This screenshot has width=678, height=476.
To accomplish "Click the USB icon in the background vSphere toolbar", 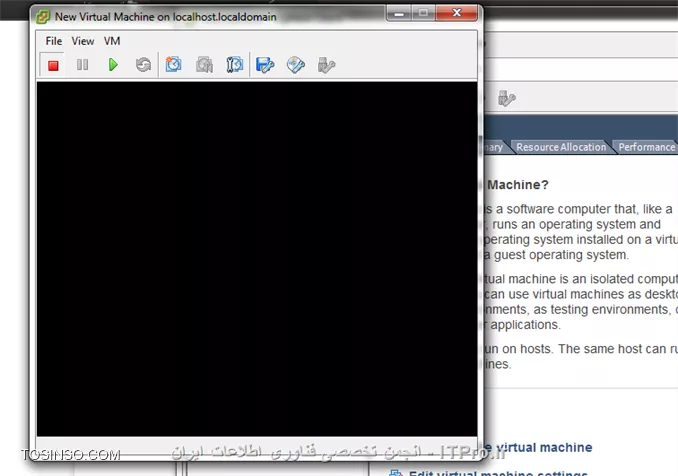I will pyautogui.click(x=506, y=99).
